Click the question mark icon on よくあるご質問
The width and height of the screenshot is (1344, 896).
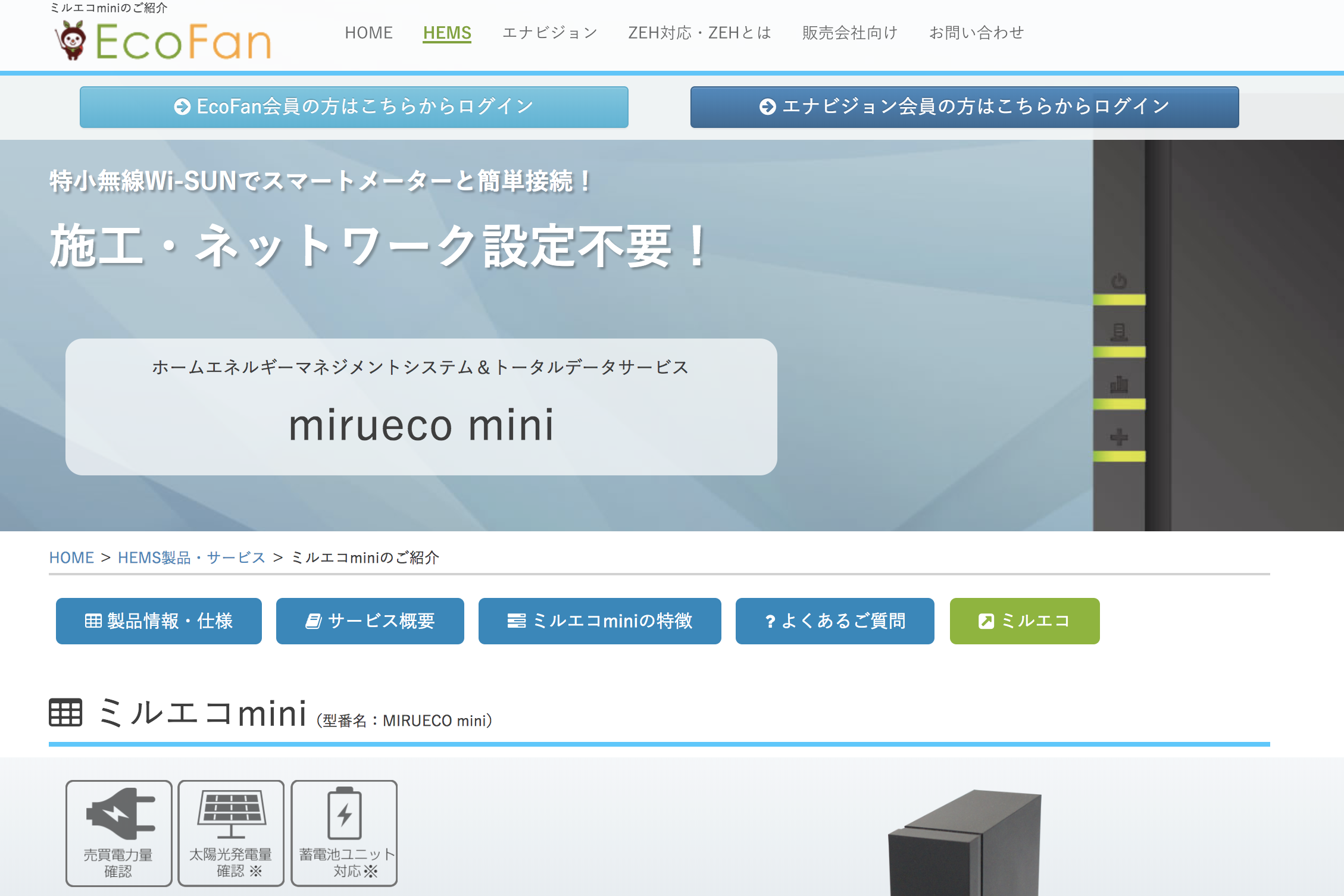[770, 621]
